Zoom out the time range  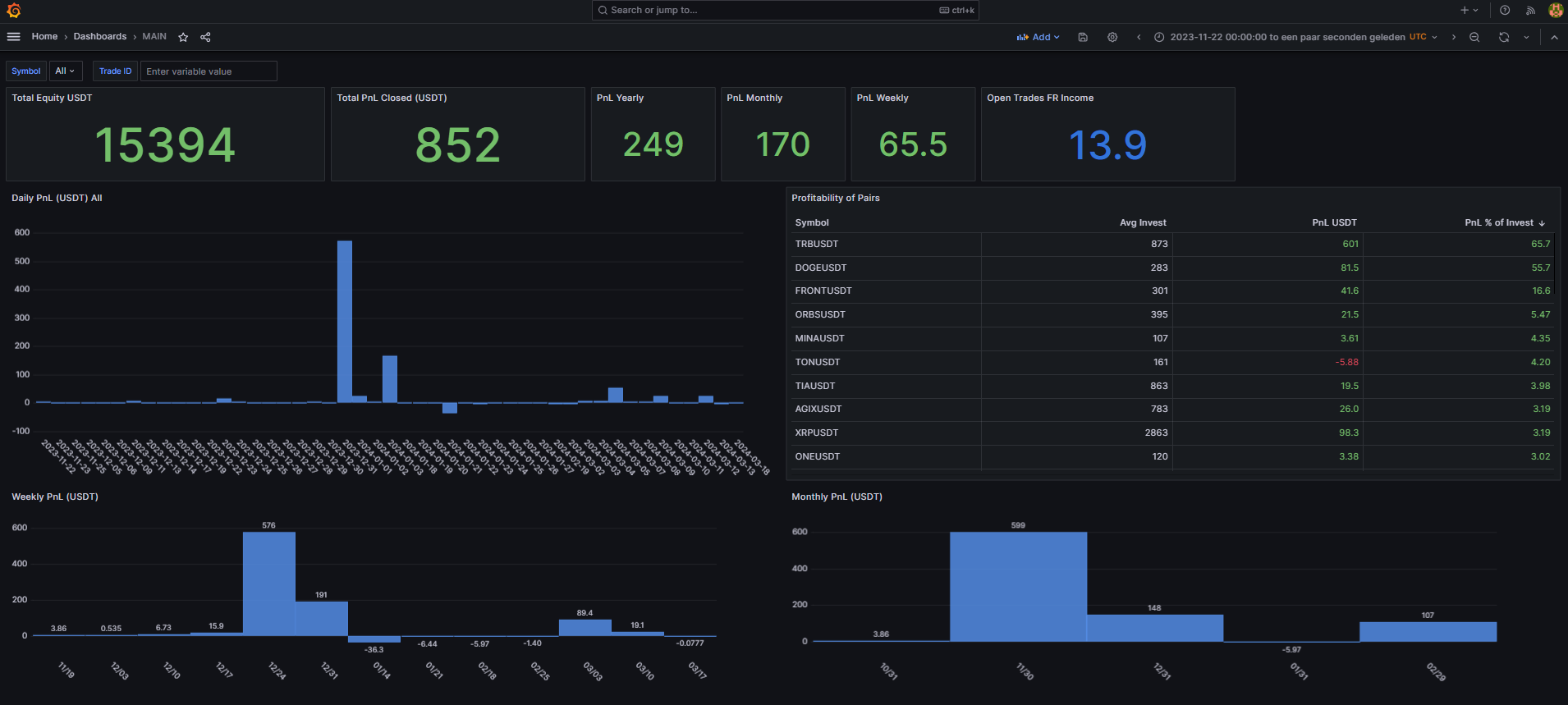click(1474, 37)
